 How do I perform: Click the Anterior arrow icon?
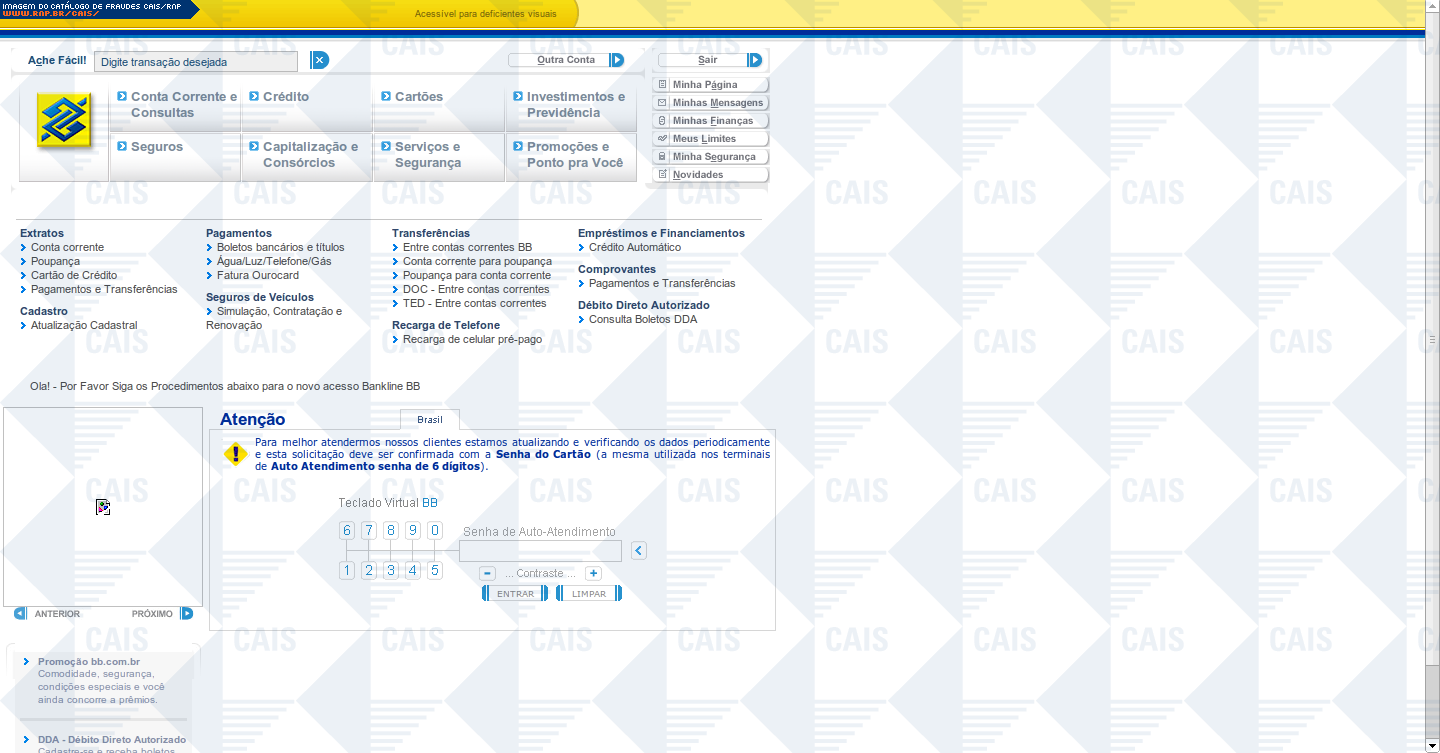[20, 613]
